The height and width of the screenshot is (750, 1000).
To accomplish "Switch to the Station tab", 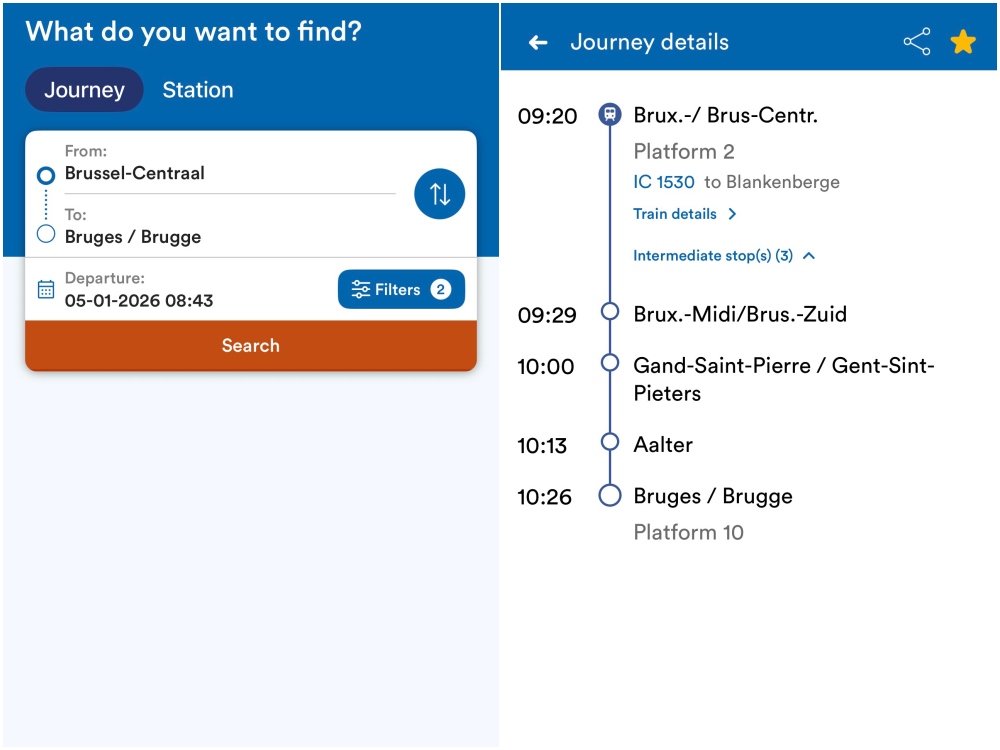I will coord(198,90).
